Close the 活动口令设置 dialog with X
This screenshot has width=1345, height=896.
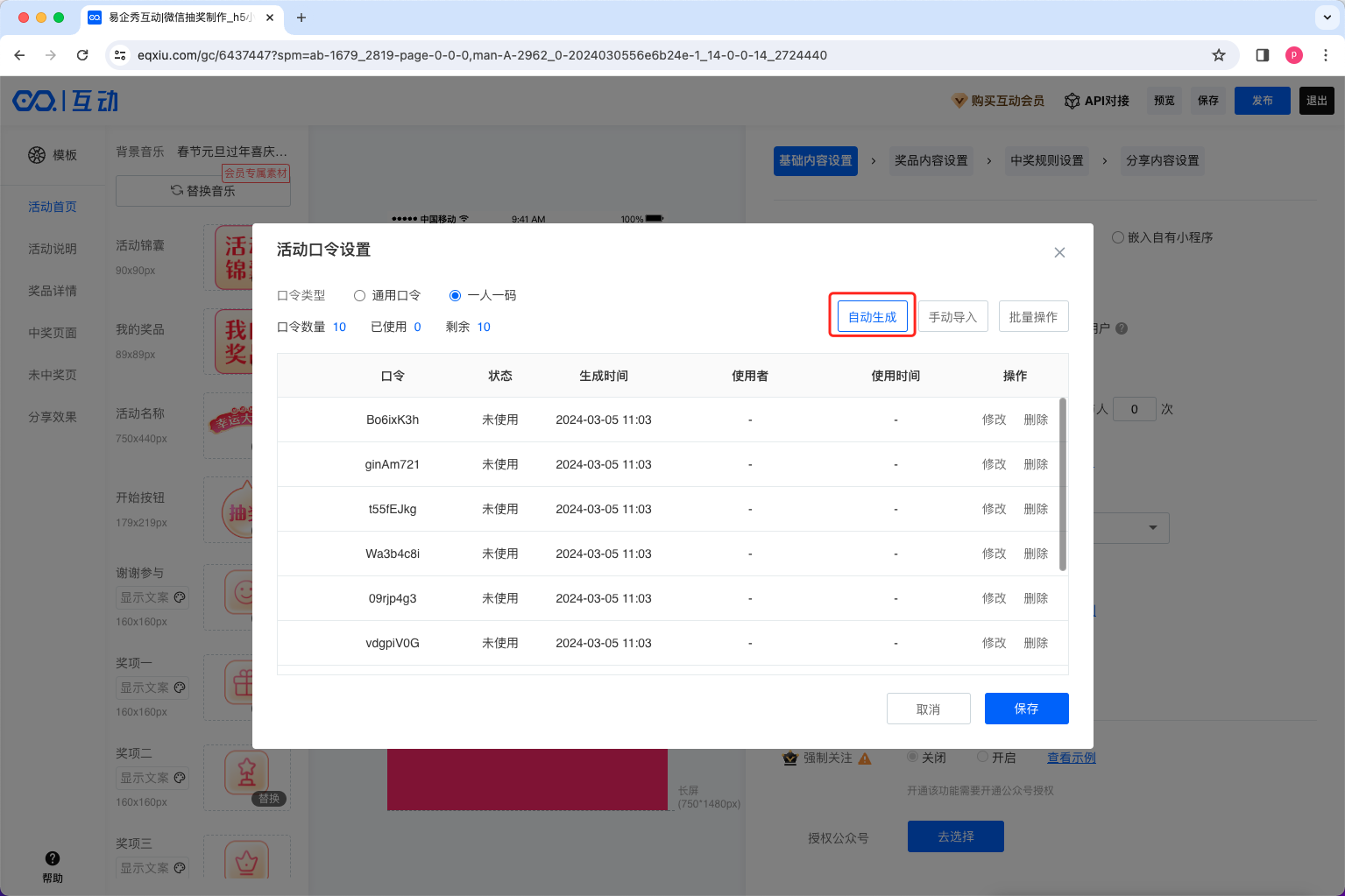tap(1059, 252)
